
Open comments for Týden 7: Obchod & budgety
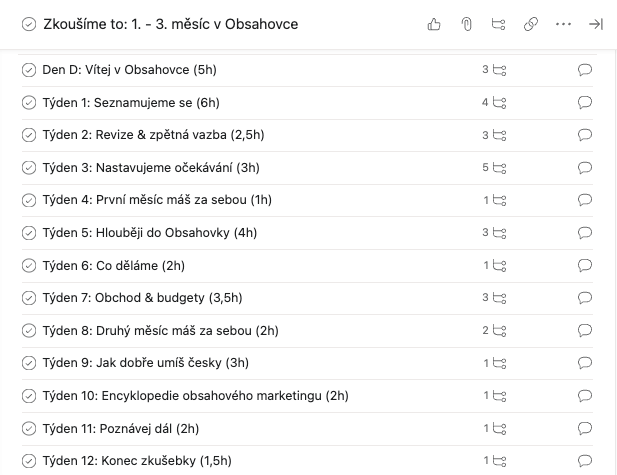(x=585, y=298)
